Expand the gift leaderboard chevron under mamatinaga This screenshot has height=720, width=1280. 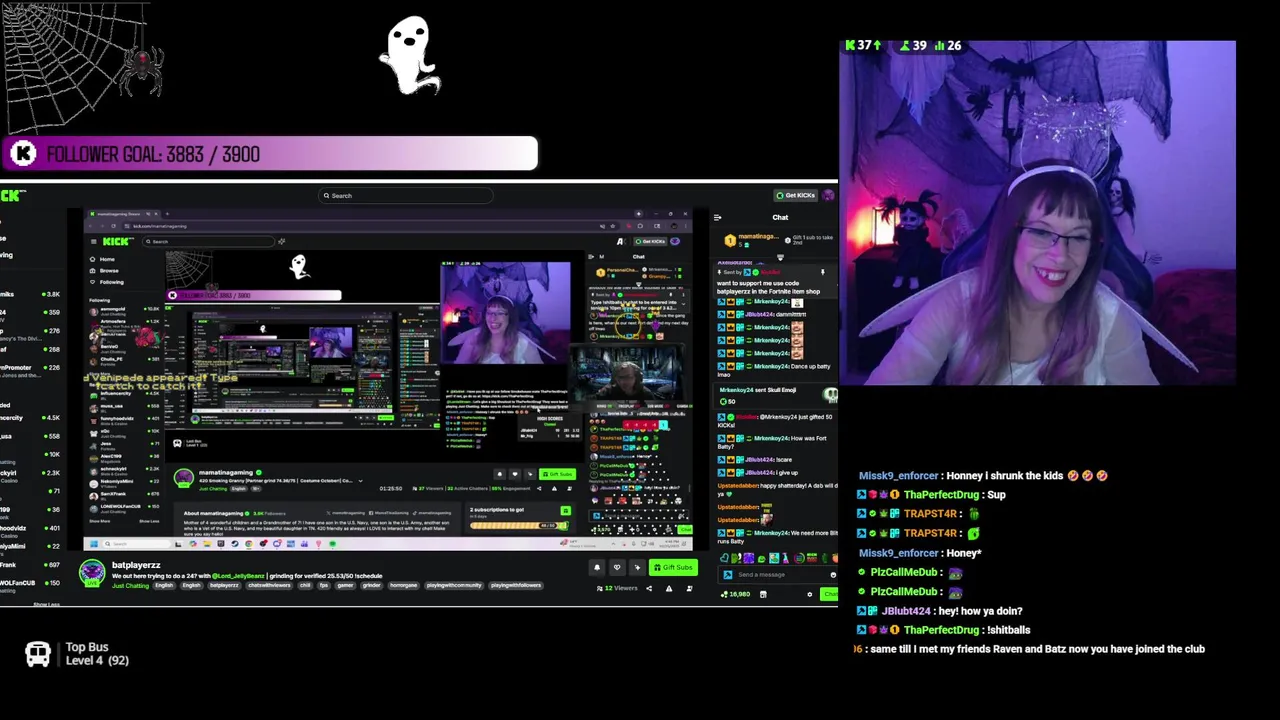[780, 257]
